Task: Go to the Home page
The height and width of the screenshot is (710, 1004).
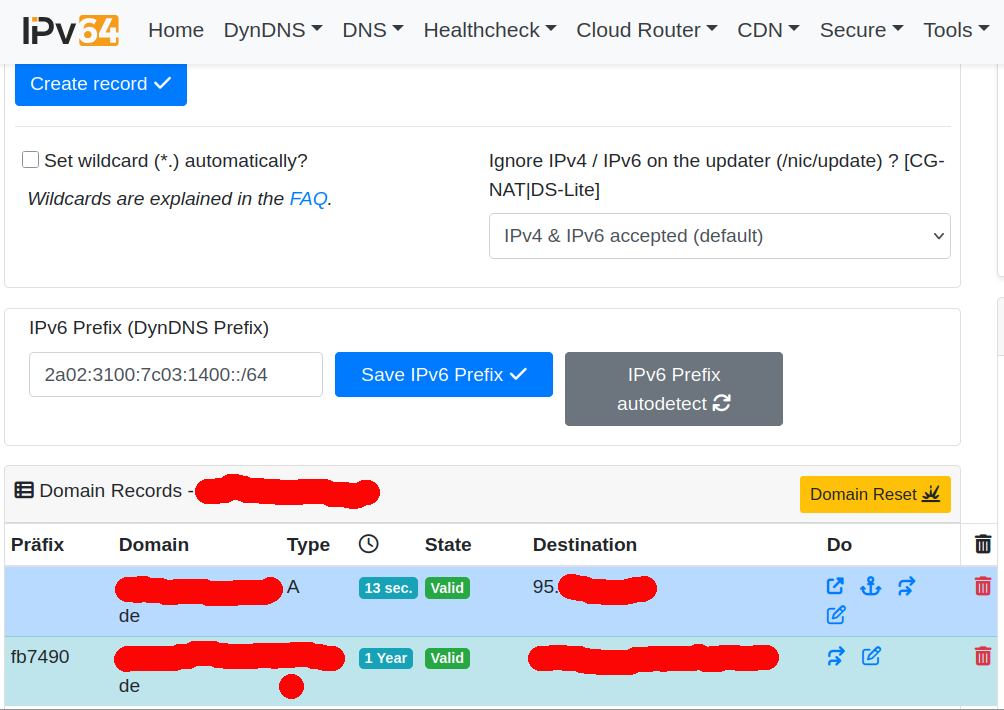Action: [176, 30]
